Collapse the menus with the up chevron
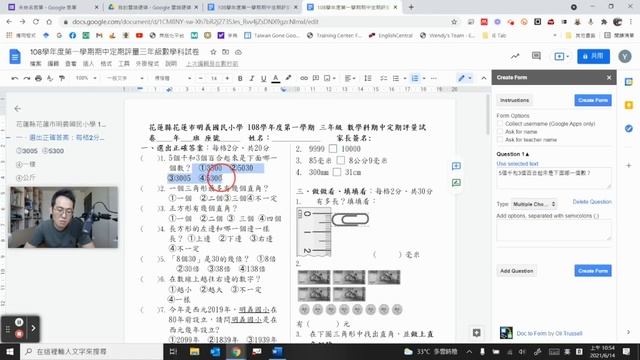Screen dimensions: 640x360 [x=484, y=78]
